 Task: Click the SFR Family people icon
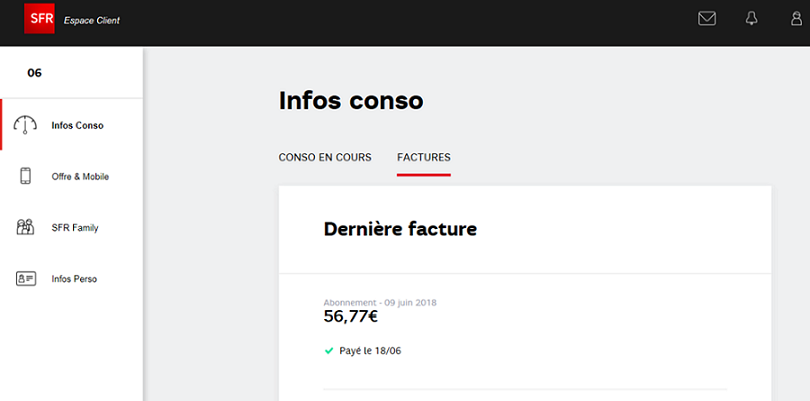25,227
